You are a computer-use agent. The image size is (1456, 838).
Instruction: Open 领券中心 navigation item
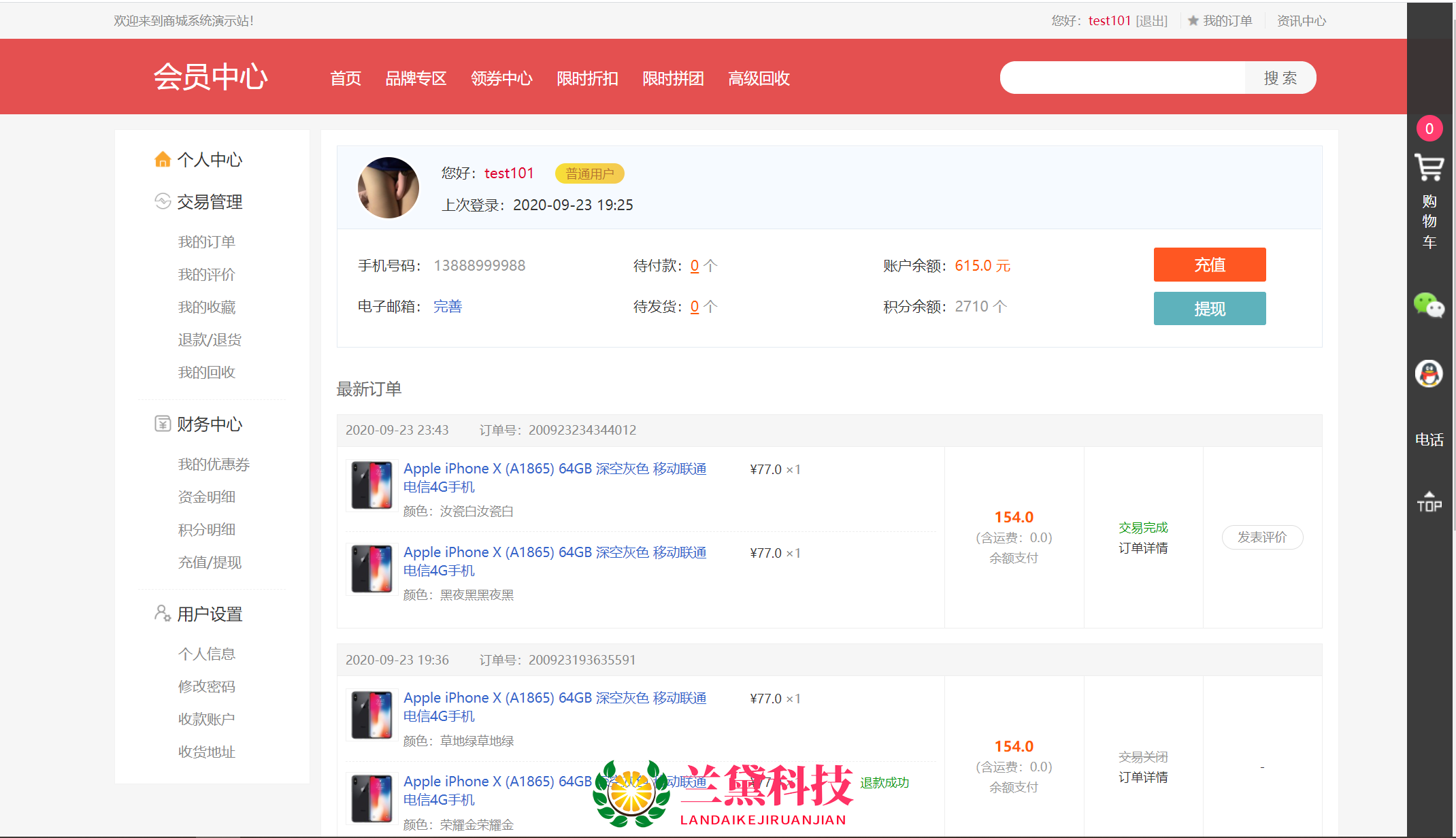[501, 79]
